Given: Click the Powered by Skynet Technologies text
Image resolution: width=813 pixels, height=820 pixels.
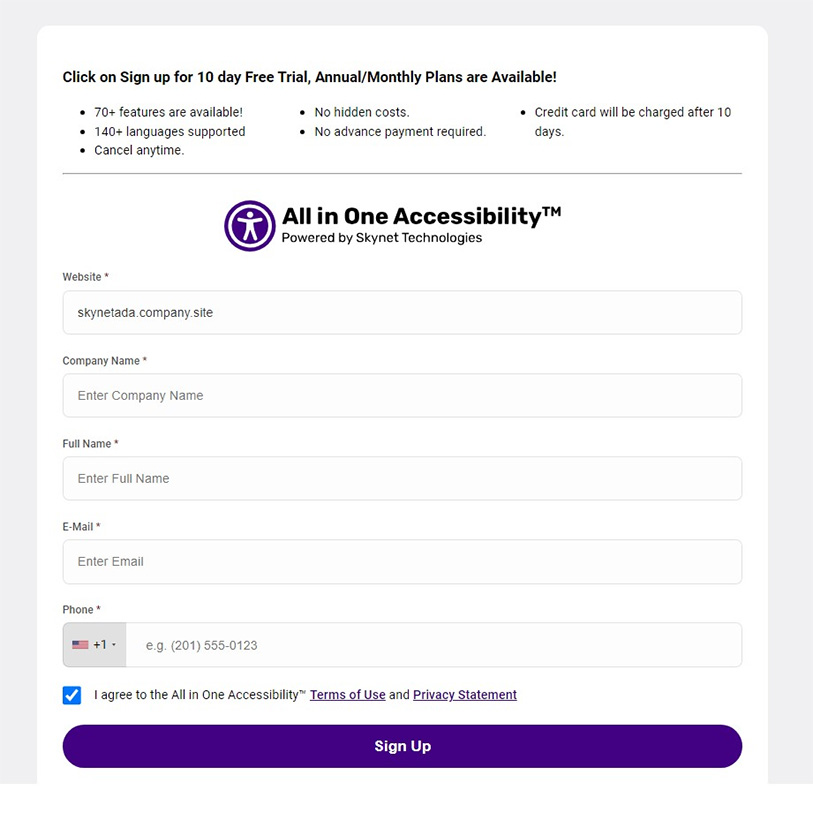Looking at the screenshot, I should click(381, 238).
